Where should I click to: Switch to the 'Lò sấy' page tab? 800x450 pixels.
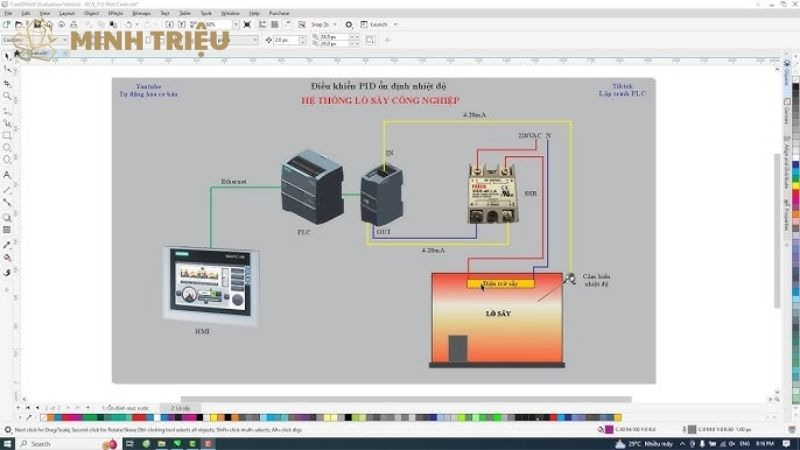pyautogui.click(x=180, y=408)
